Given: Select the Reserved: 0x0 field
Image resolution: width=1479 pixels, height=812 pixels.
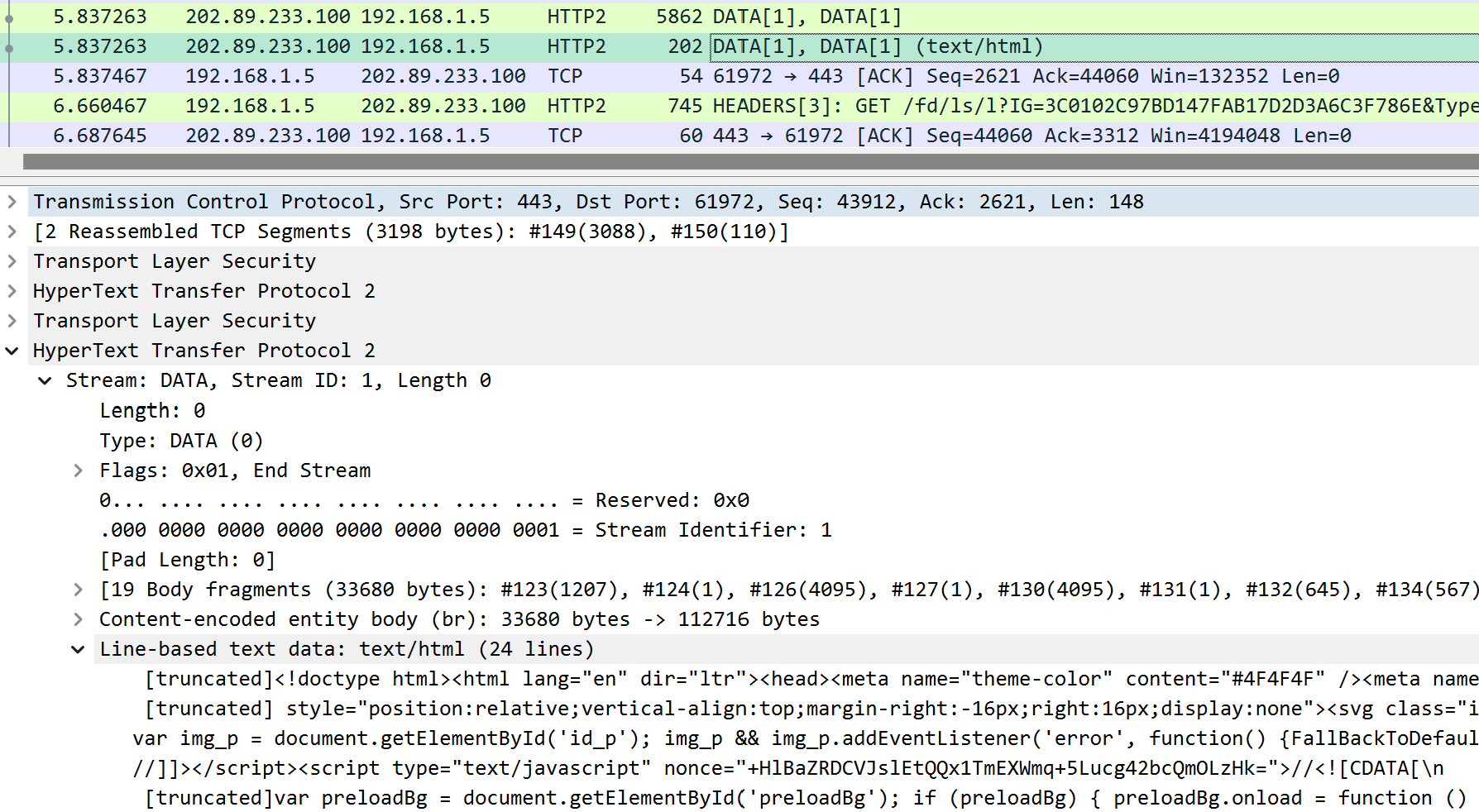Looking at the screenshot, I should pyautogui.click(x=424, y=500).
